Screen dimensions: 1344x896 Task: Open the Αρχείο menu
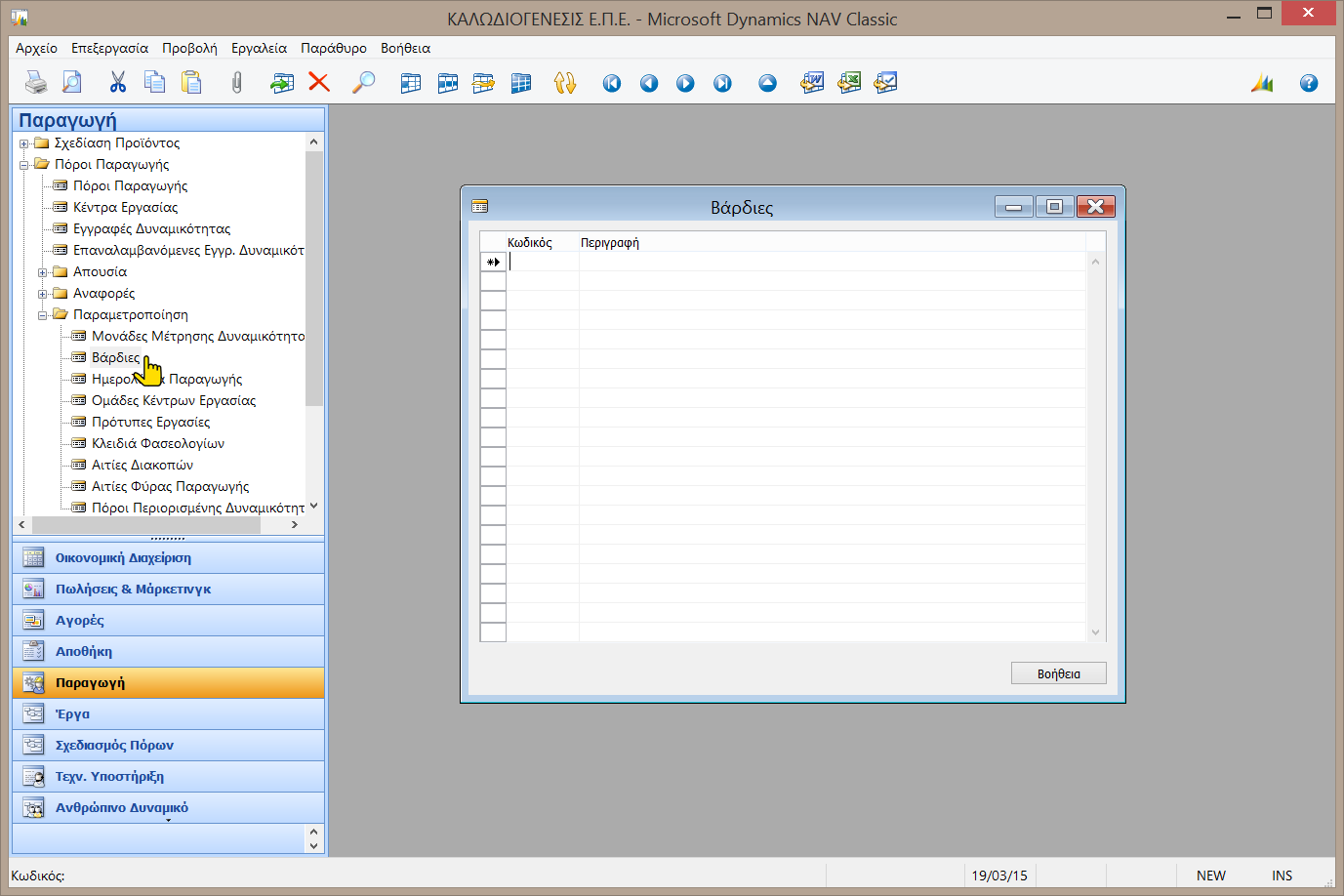click(37, 48)
